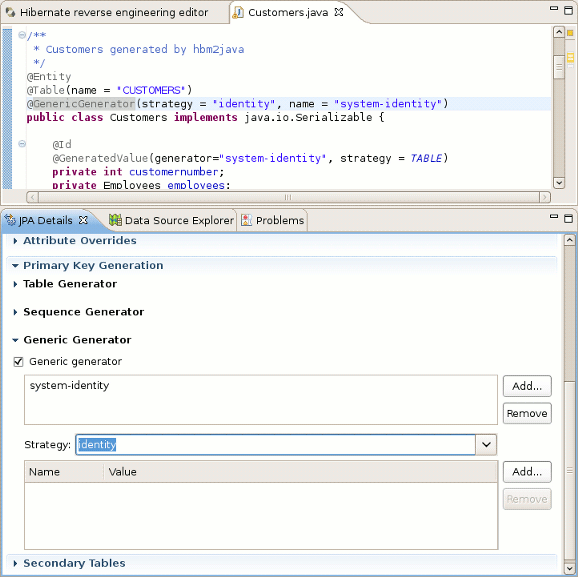Minimize the editor area
The height and width of the screenshot is (577, 578).
point(554,8)
